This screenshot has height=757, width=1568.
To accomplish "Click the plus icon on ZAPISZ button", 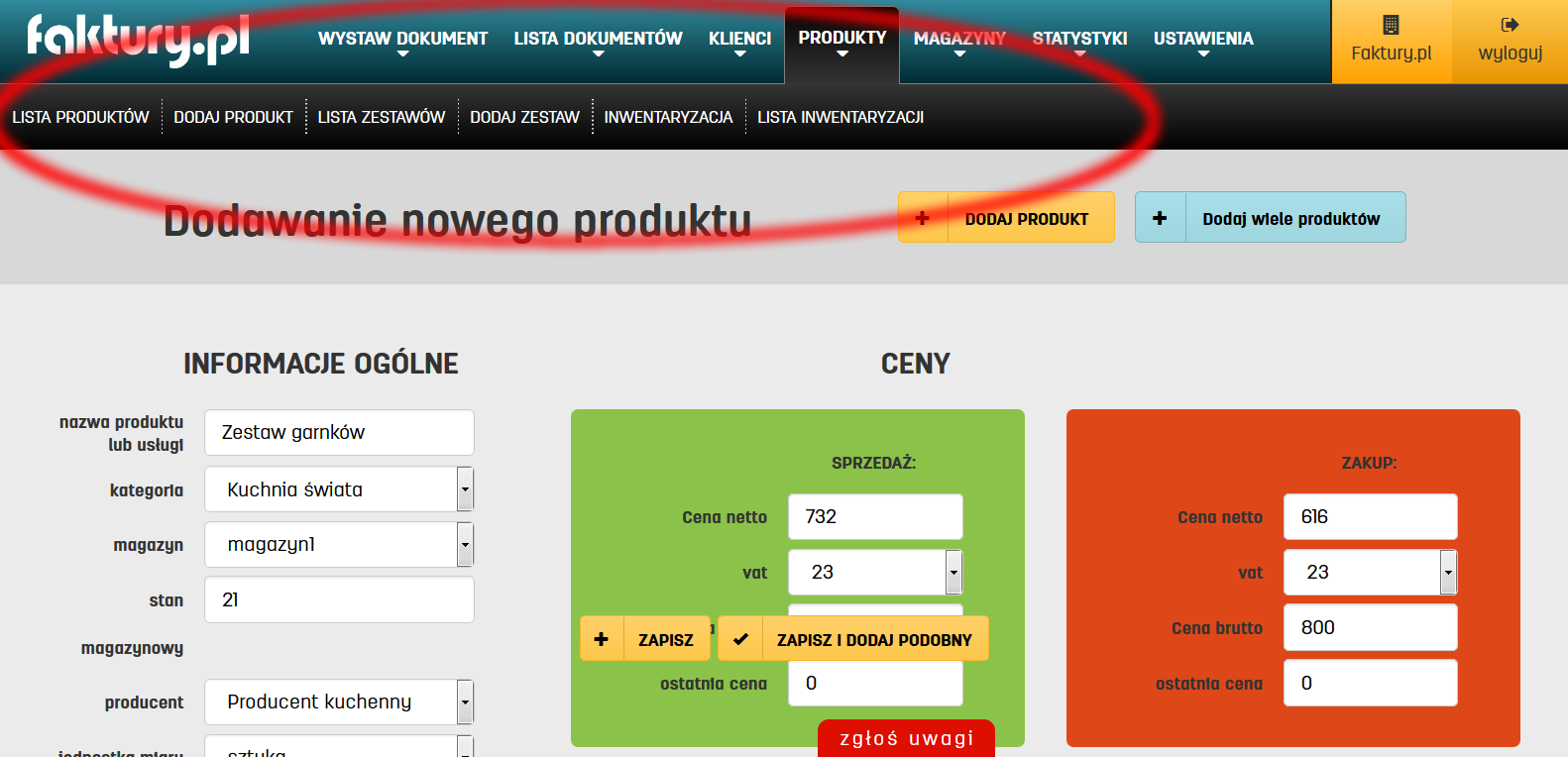I will (x=602, y=639).
